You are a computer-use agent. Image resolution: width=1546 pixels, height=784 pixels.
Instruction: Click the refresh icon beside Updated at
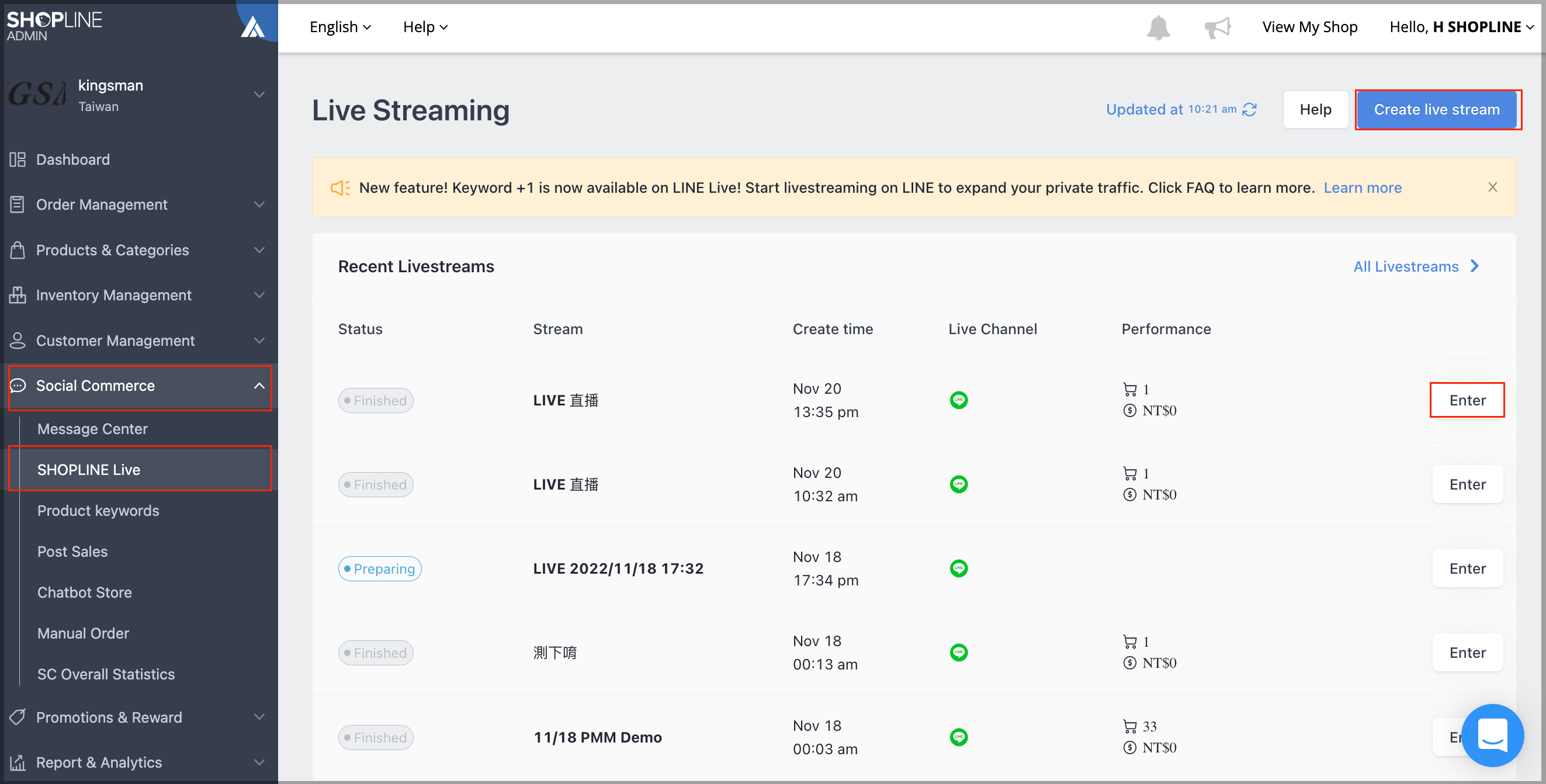click(x=1250, y=109)
